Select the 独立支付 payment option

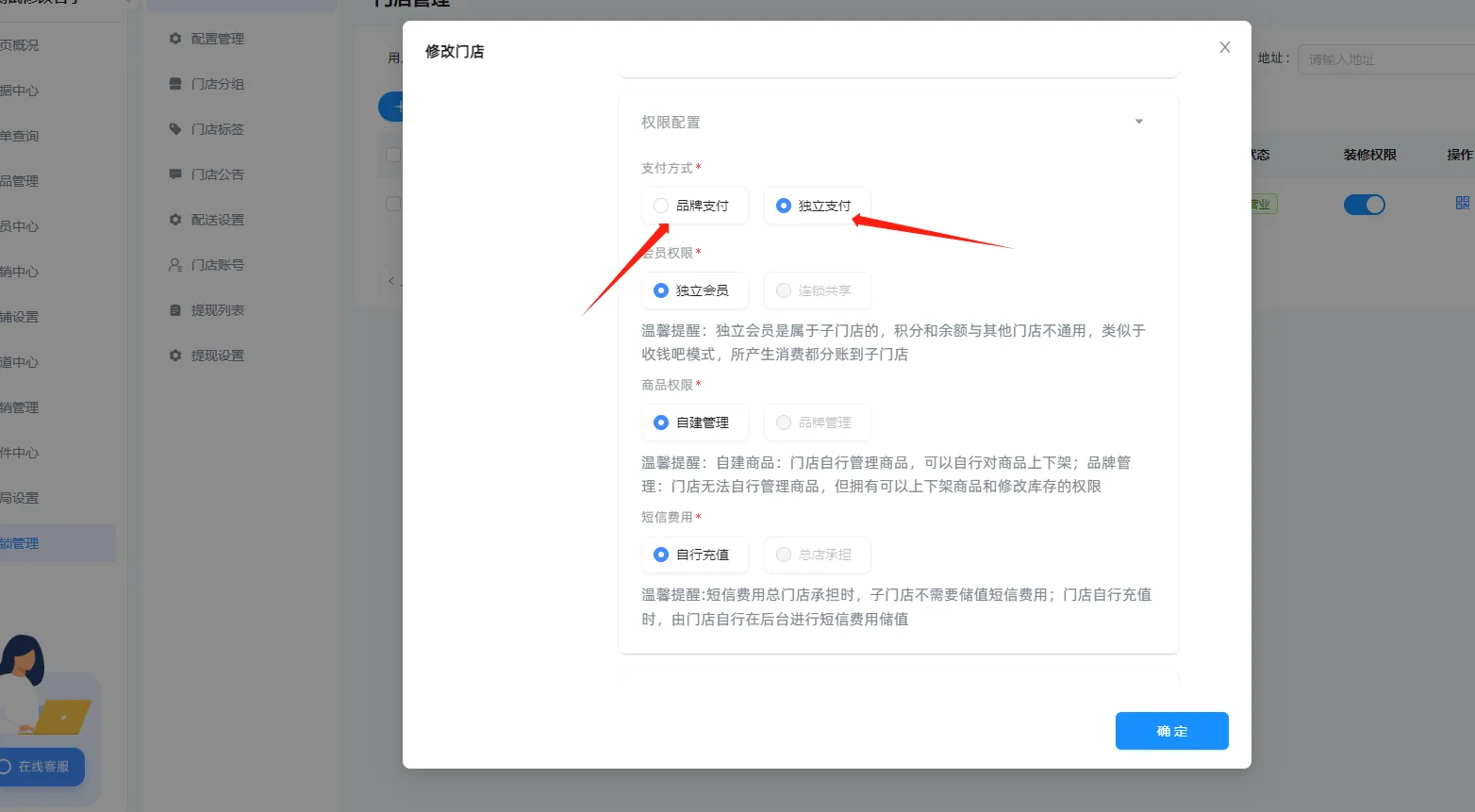[x=817, y=206]
